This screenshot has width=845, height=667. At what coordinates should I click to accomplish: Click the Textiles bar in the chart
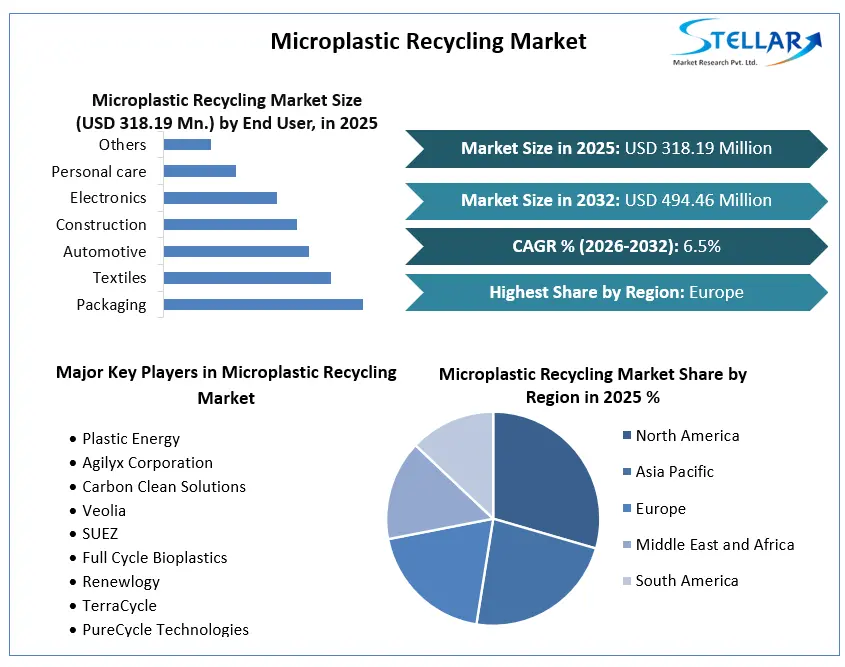coord(247,278)
